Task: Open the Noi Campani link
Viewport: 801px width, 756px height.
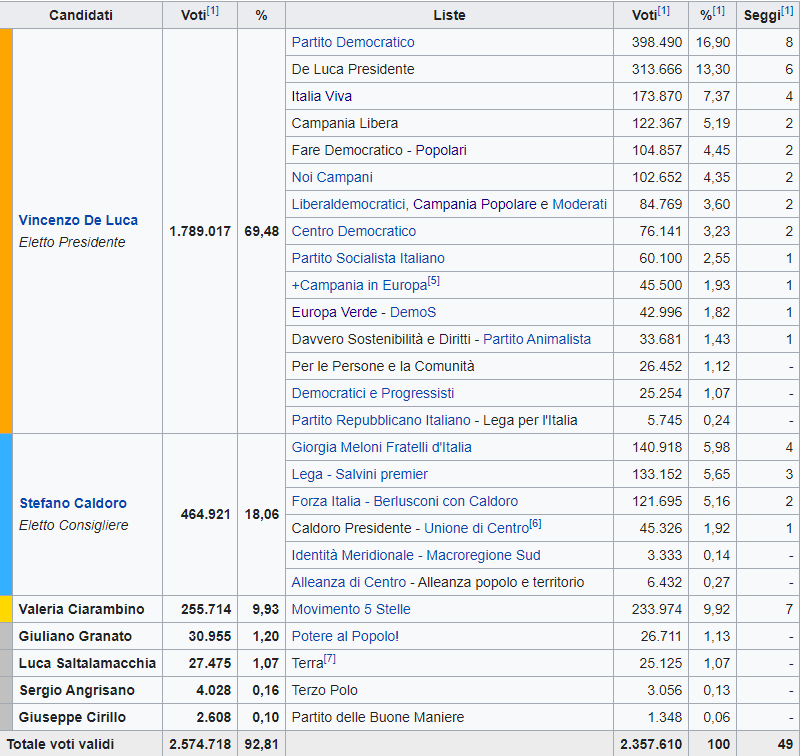Action: tap(331, 177)
